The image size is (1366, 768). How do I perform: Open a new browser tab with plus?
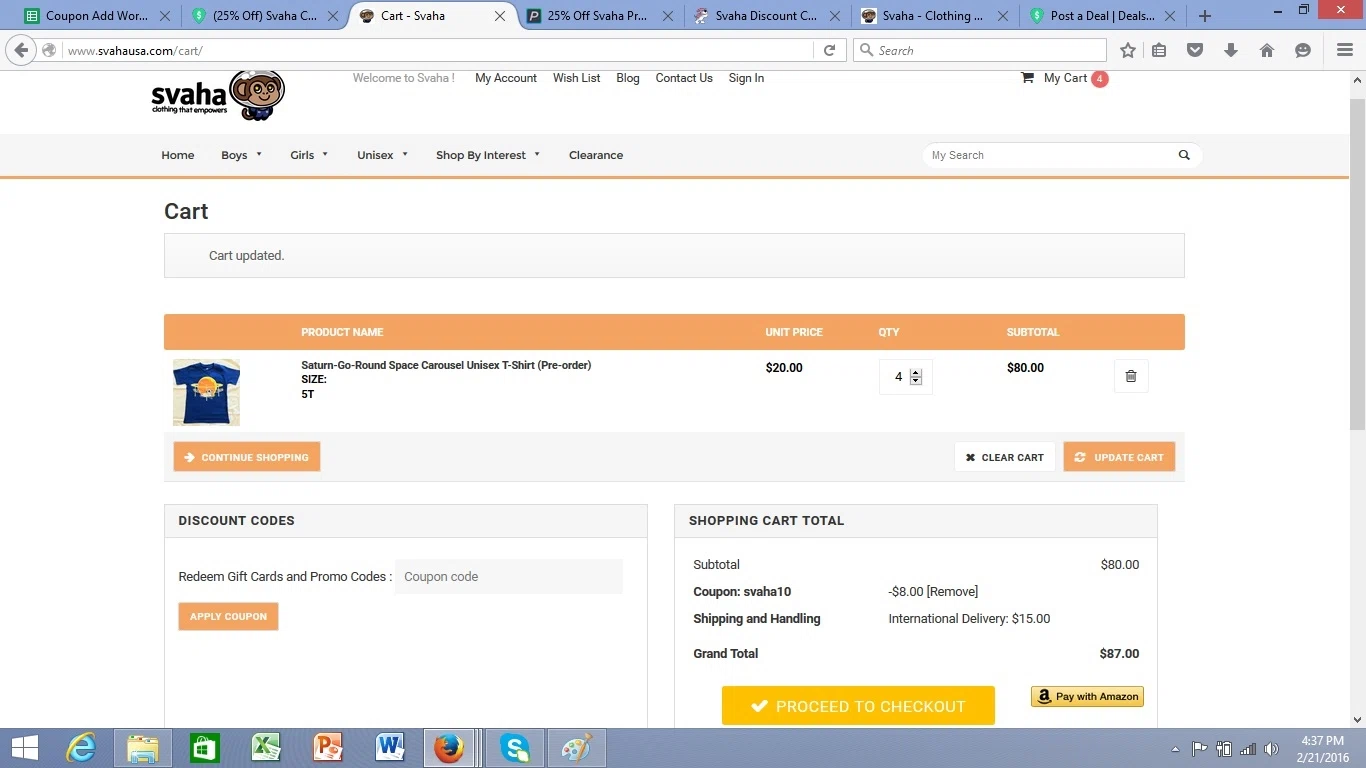click(x=1205, y=16)
